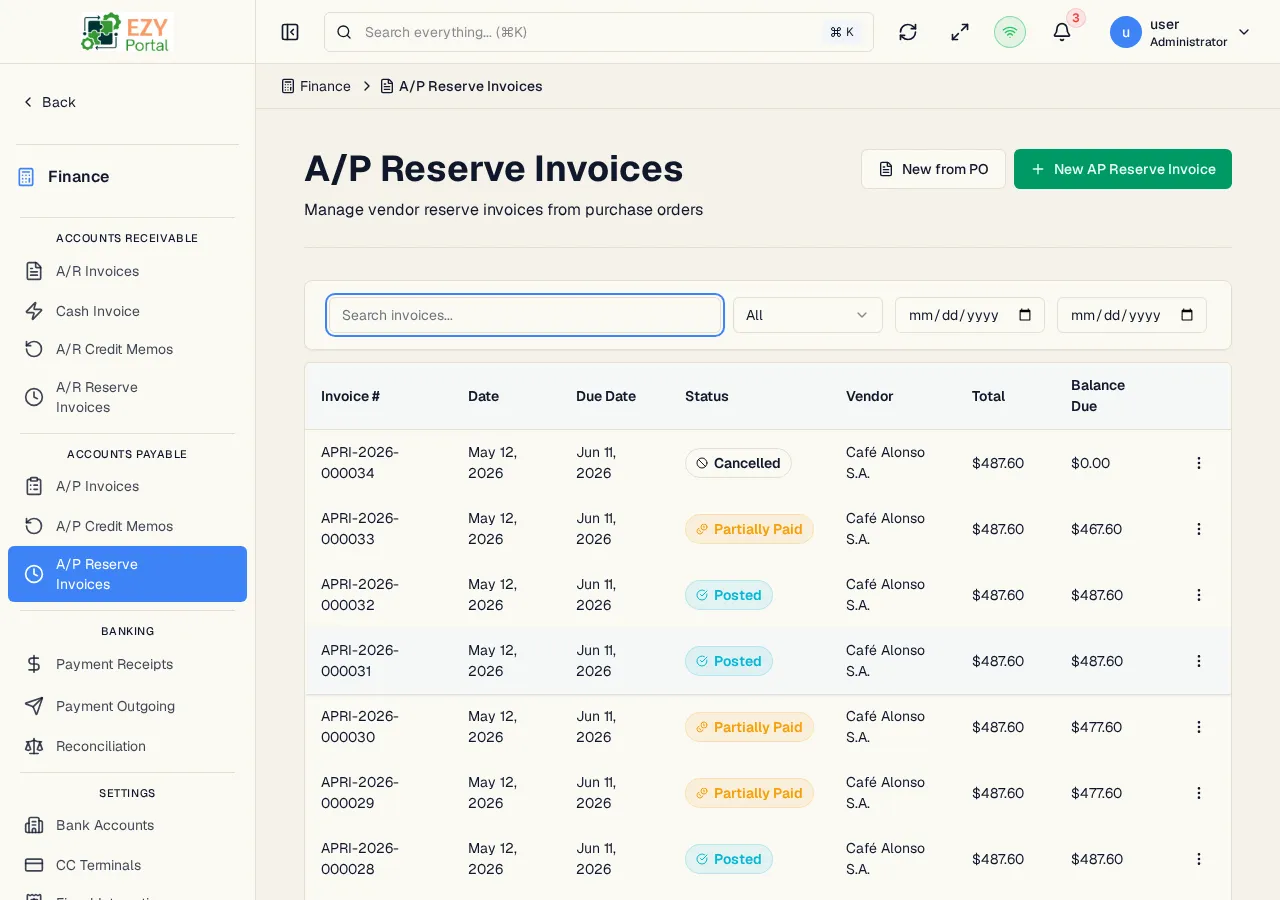Click the user avatar circle
The height and width of the screenshot is (900, 1280).
pyautogui.click(x=1126, y=32)
